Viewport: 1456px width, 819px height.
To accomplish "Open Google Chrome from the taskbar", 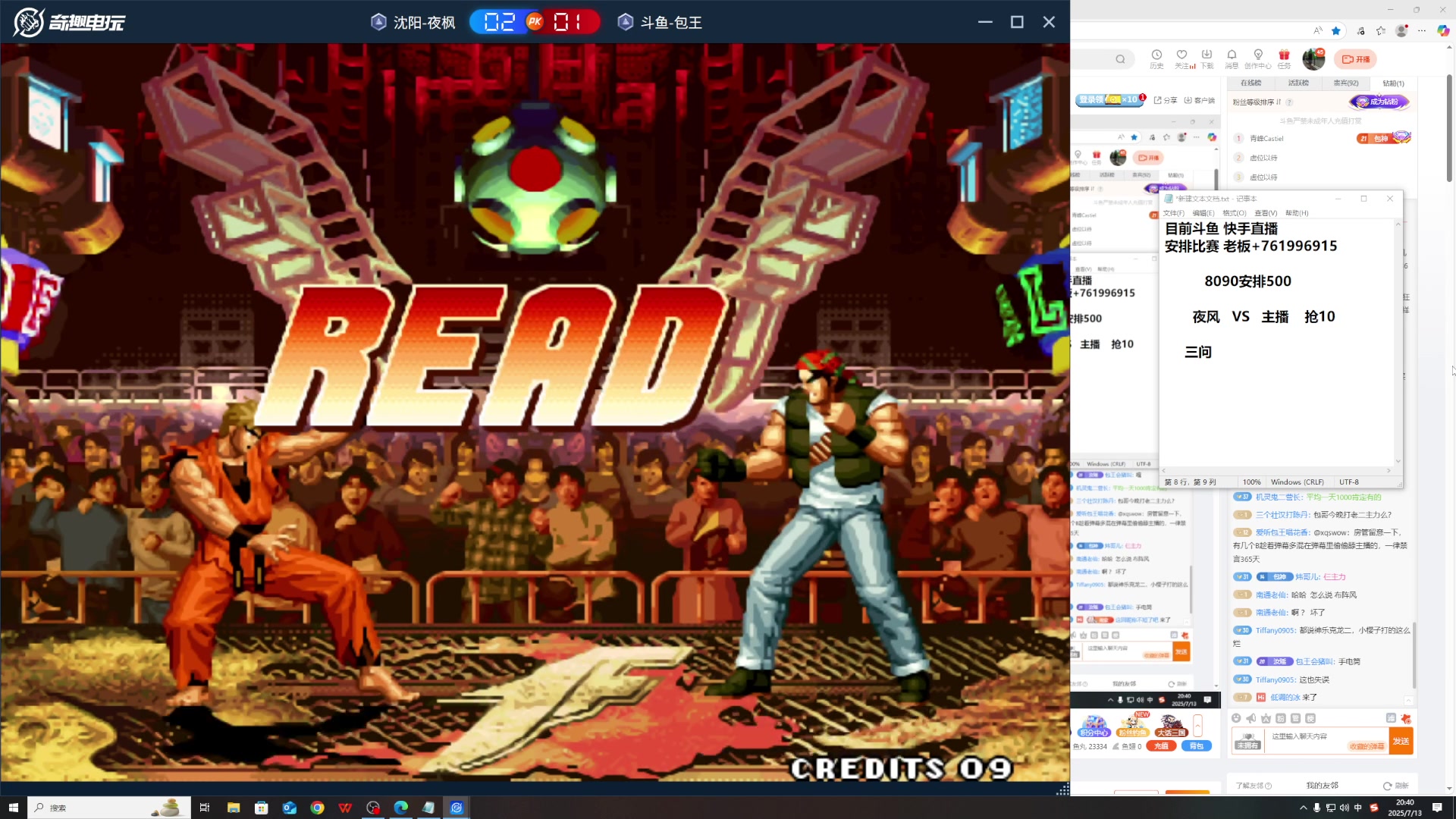I will click(x=318, y=808).
